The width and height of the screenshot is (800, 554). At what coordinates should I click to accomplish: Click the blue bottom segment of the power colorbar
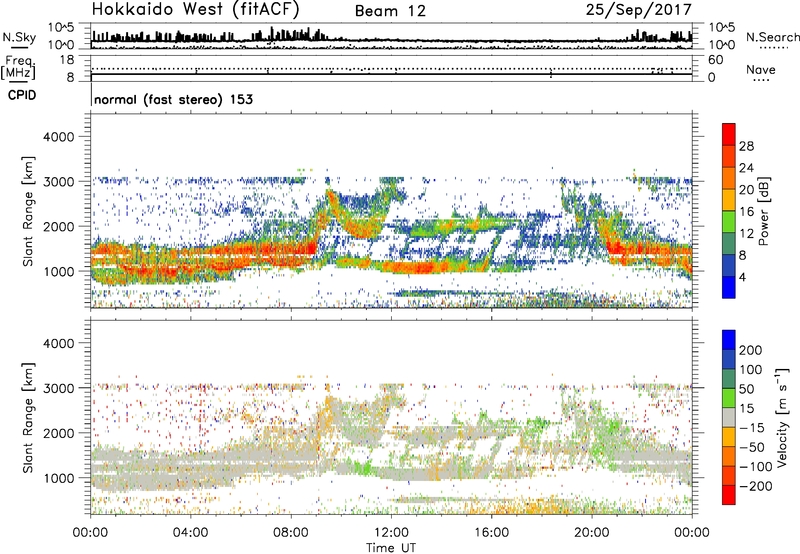[x=729, y=287]
